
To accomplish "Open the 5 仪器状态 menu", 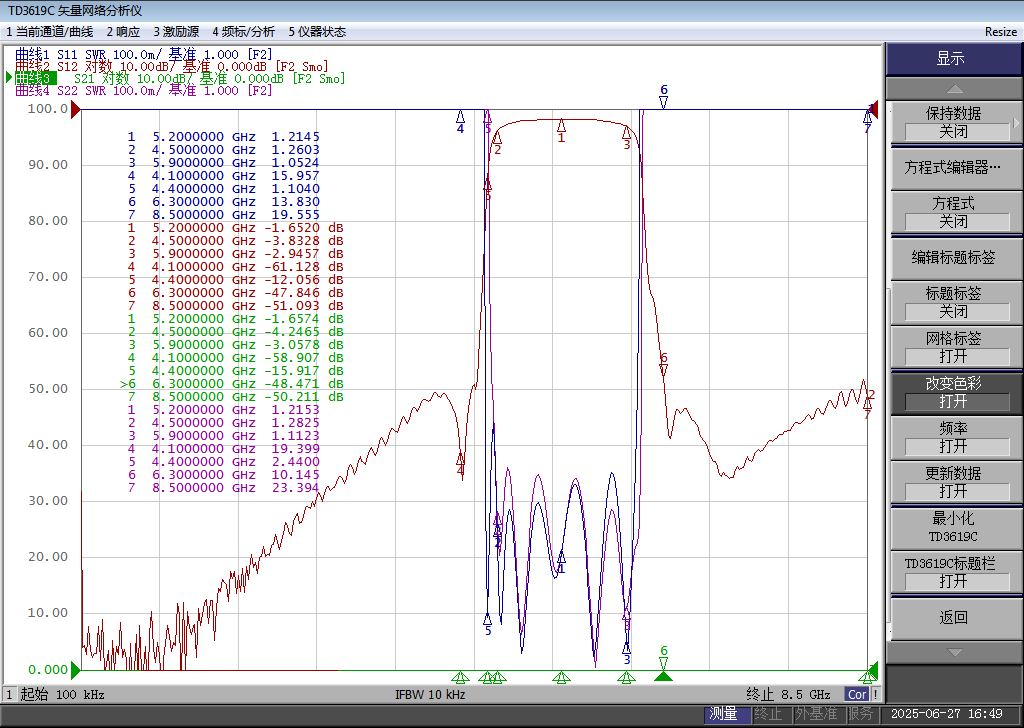I will [x=317, y=32].
